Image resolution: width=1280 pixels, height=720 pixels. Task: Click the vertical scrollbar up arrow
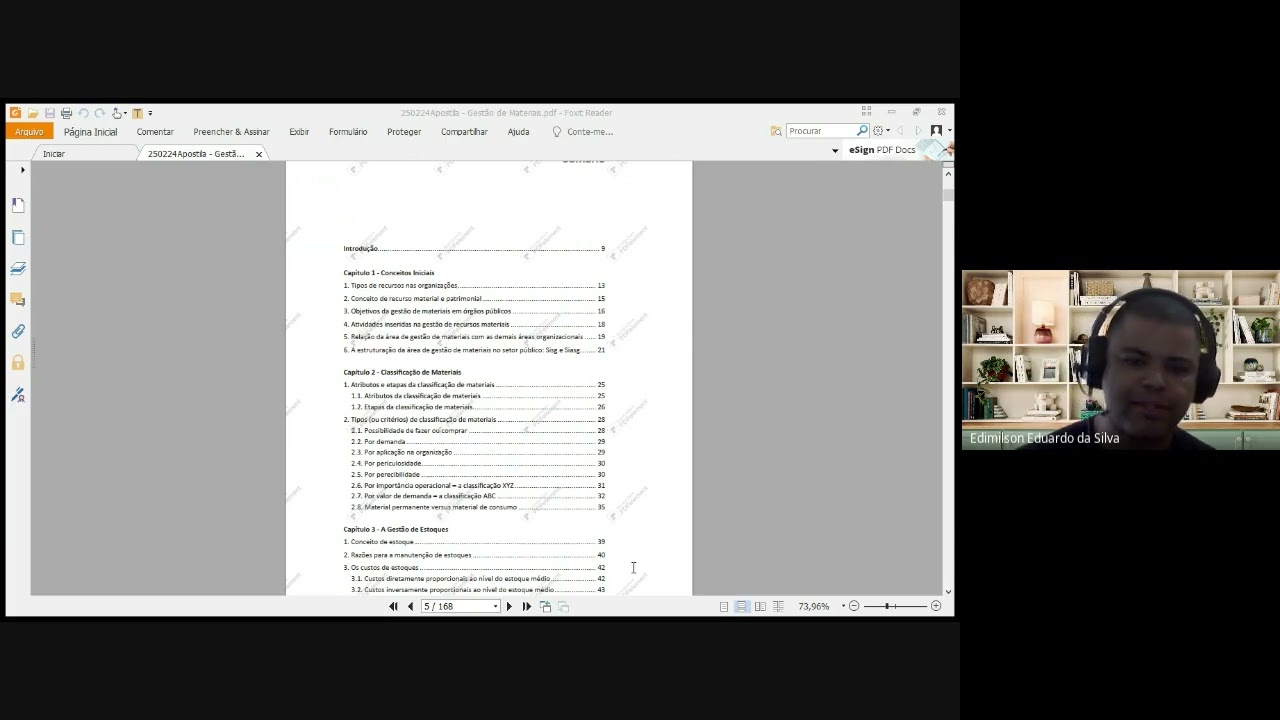(948, 174)
